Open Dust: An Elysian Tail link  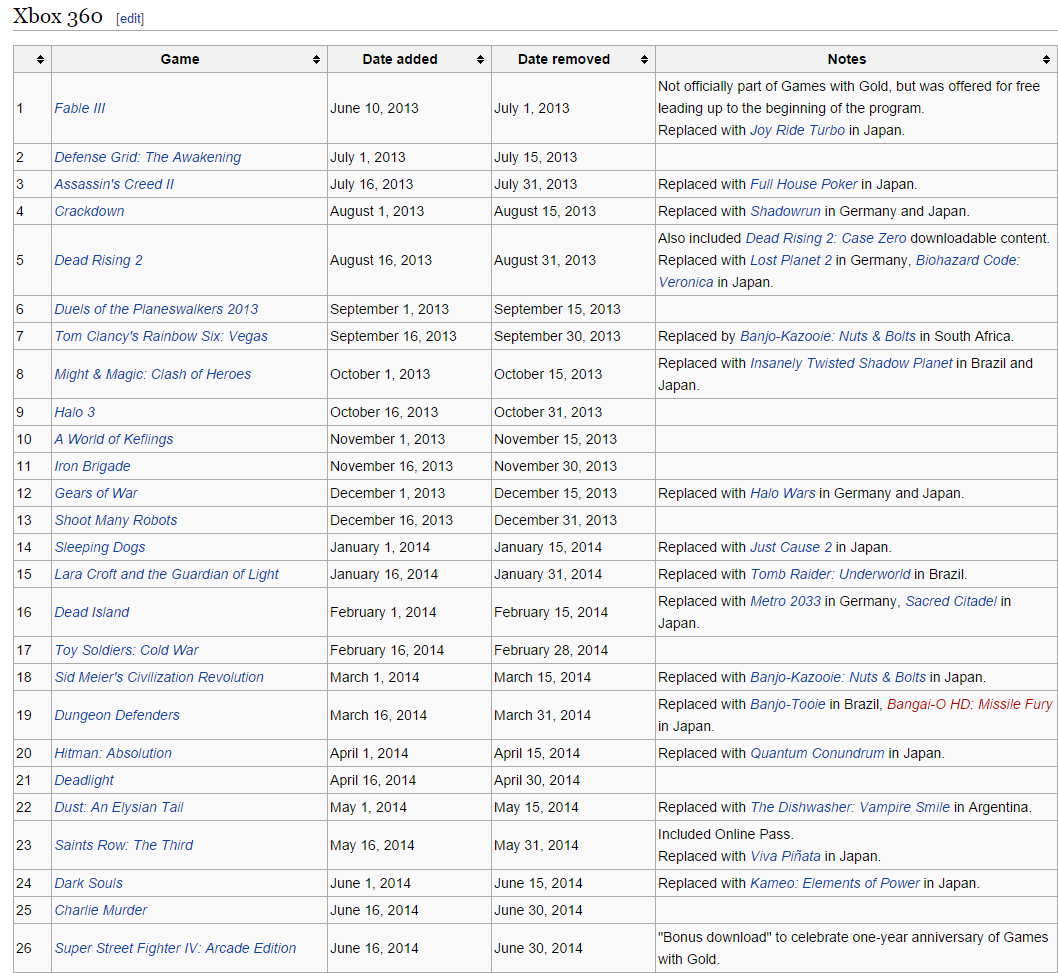119,807
